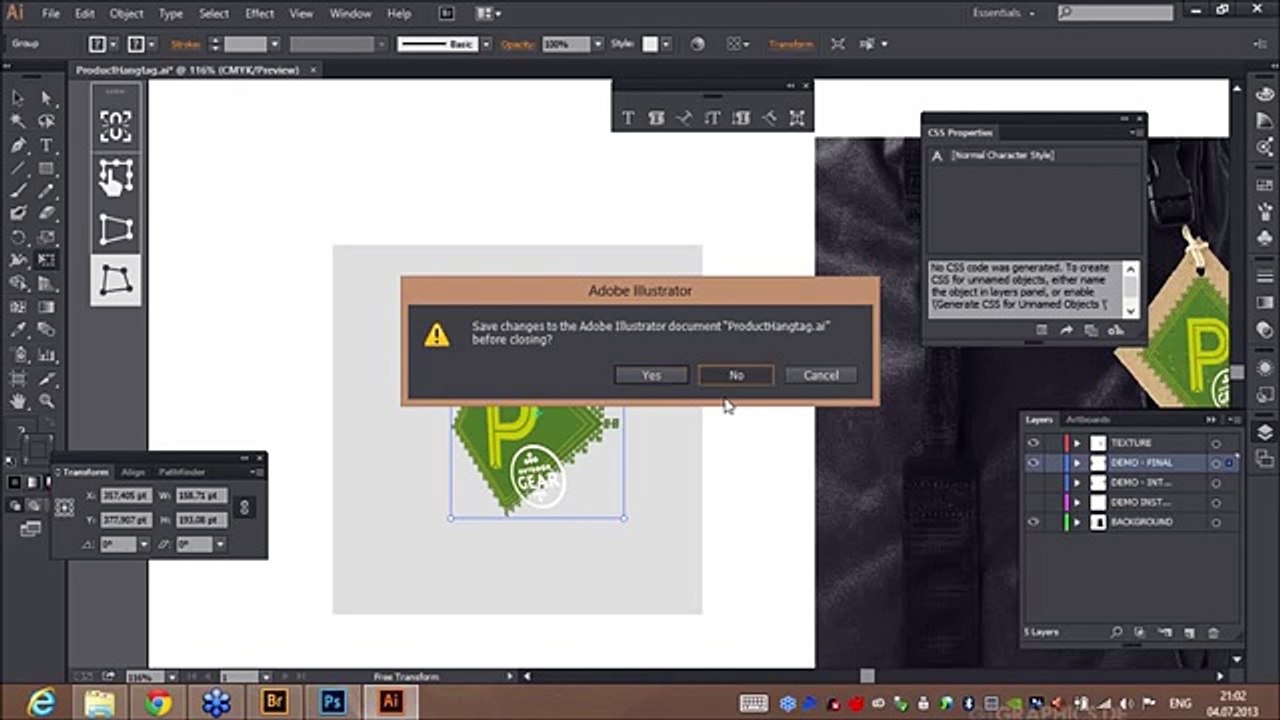Choose the touch Free Transform widget
Screen dimensions: 1280x720
pyautogui.click(x=116, y=178)
